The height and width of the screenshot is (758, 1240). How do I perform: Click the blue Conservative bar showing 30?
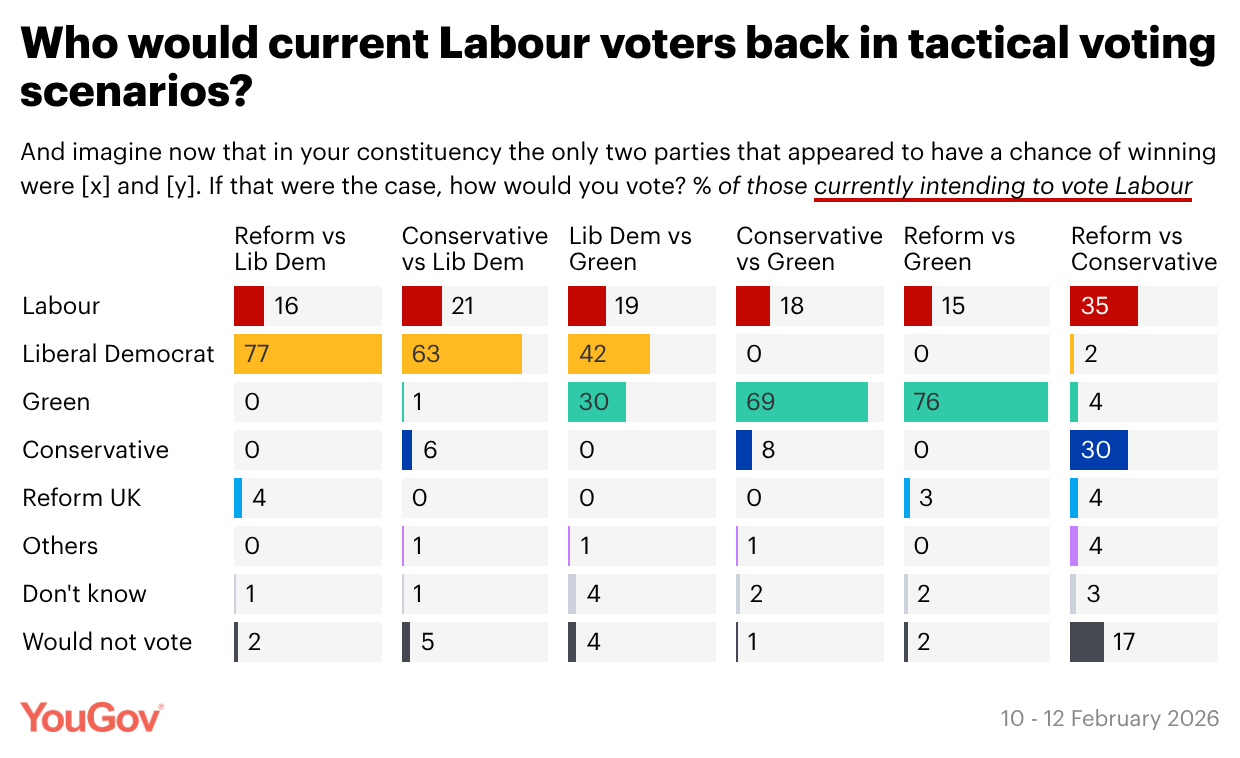1099,450
